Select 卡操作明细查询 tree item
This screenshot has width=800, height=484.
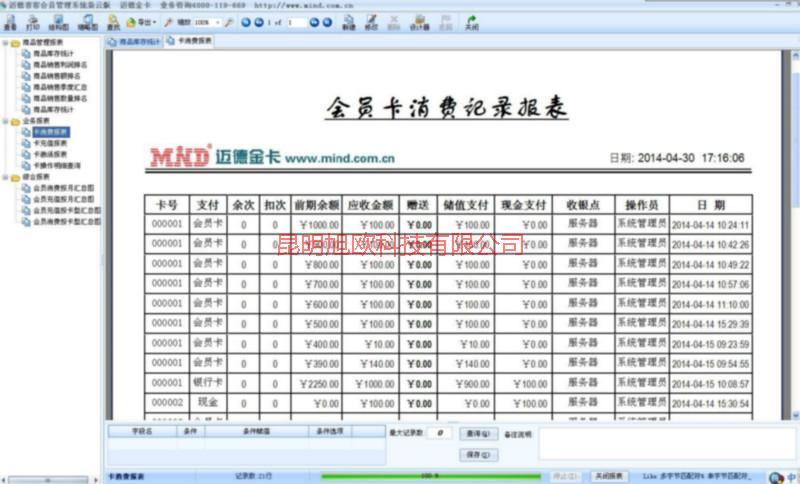pyautogui.click(x=57, y=166)
